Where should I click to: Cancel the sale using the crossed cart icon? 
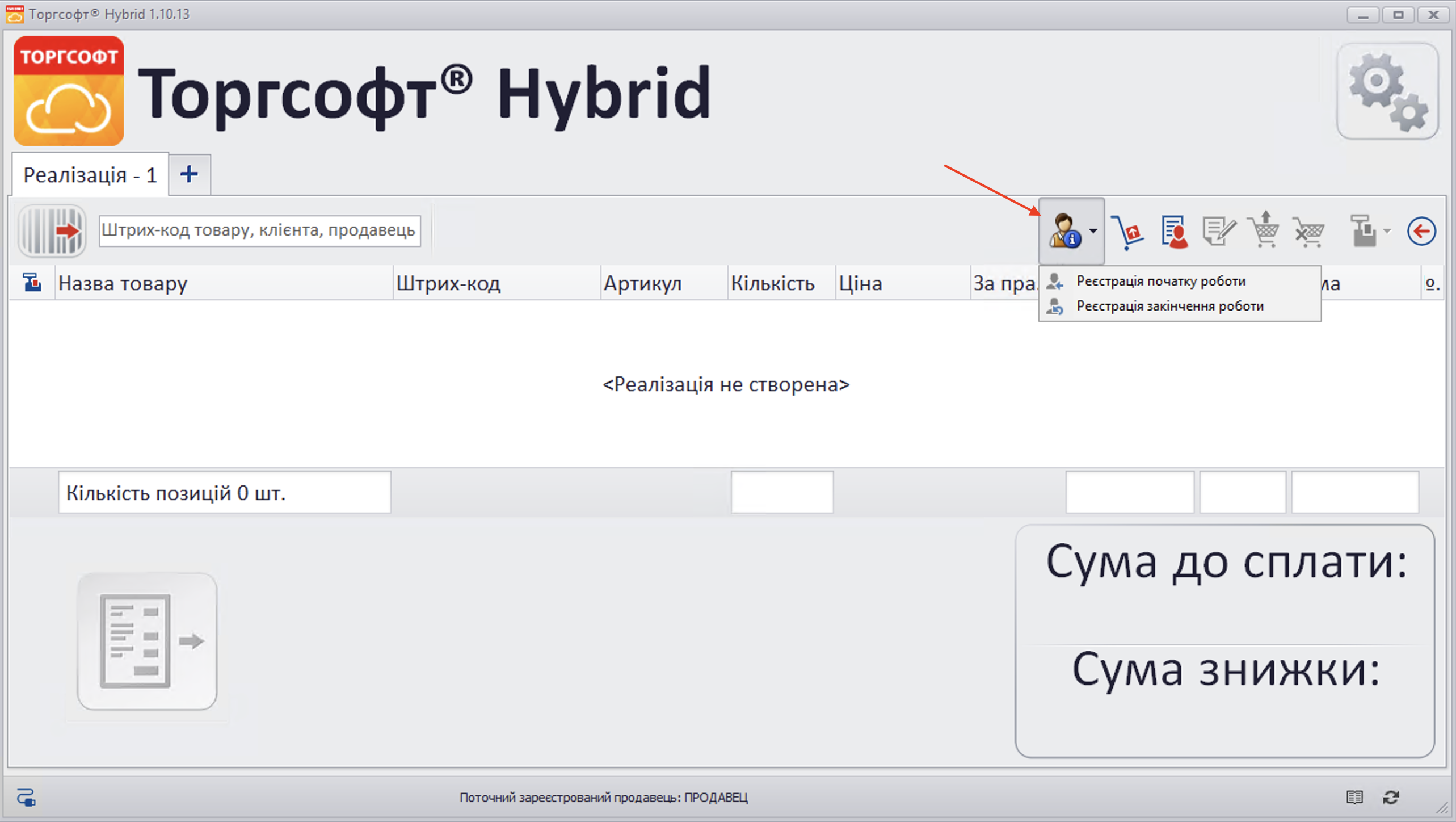point(1310,231)
